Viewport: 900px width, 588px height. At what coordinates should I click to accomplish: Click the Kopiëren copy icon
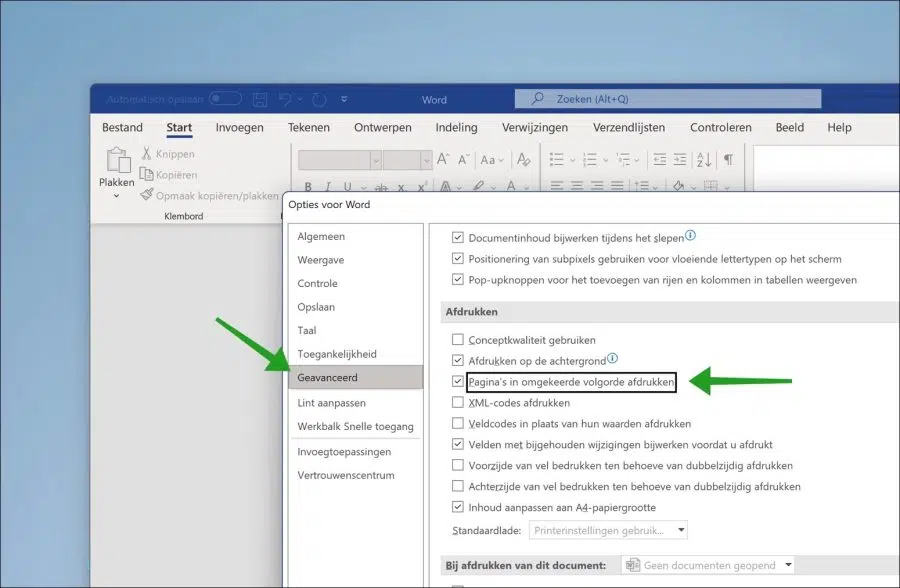coord(146,174)
